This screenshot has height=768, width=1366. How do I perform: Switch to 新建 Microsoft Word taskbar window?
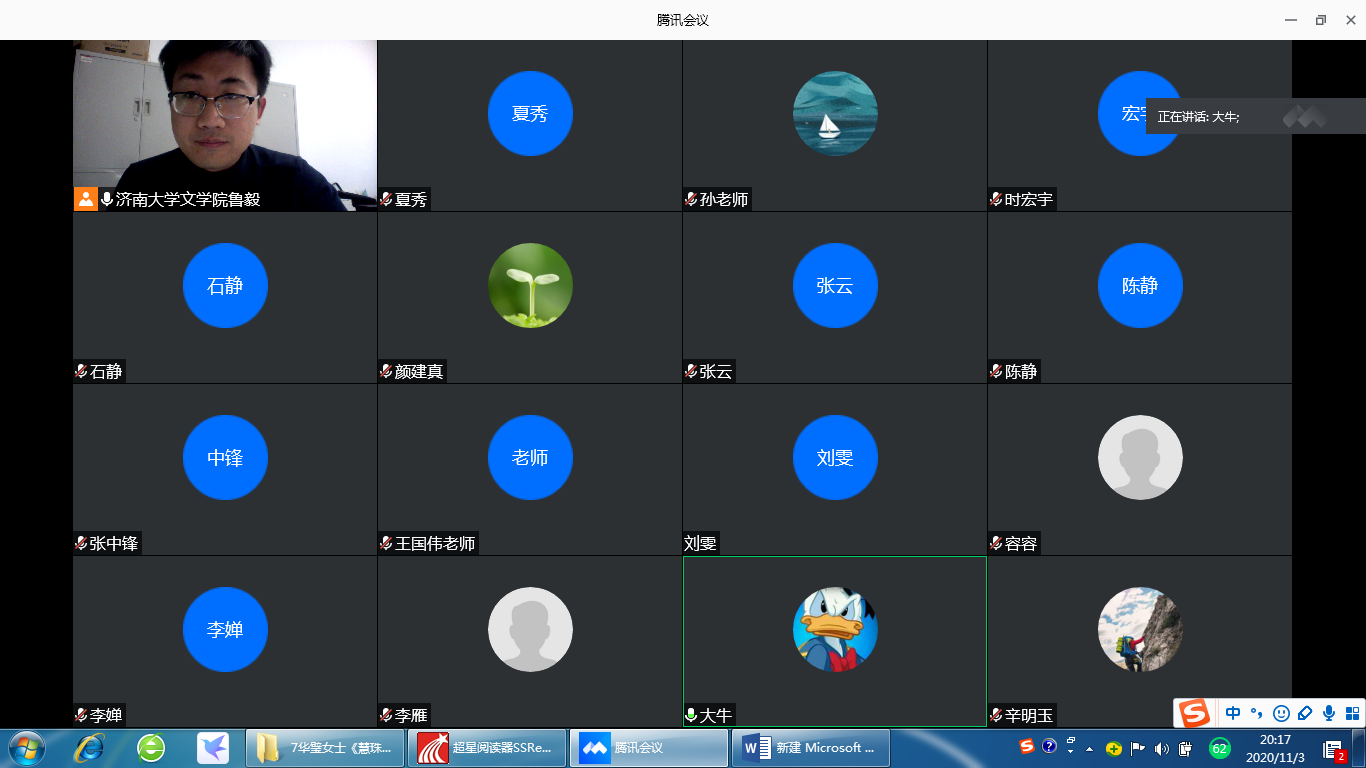click(x=810, y=748)
